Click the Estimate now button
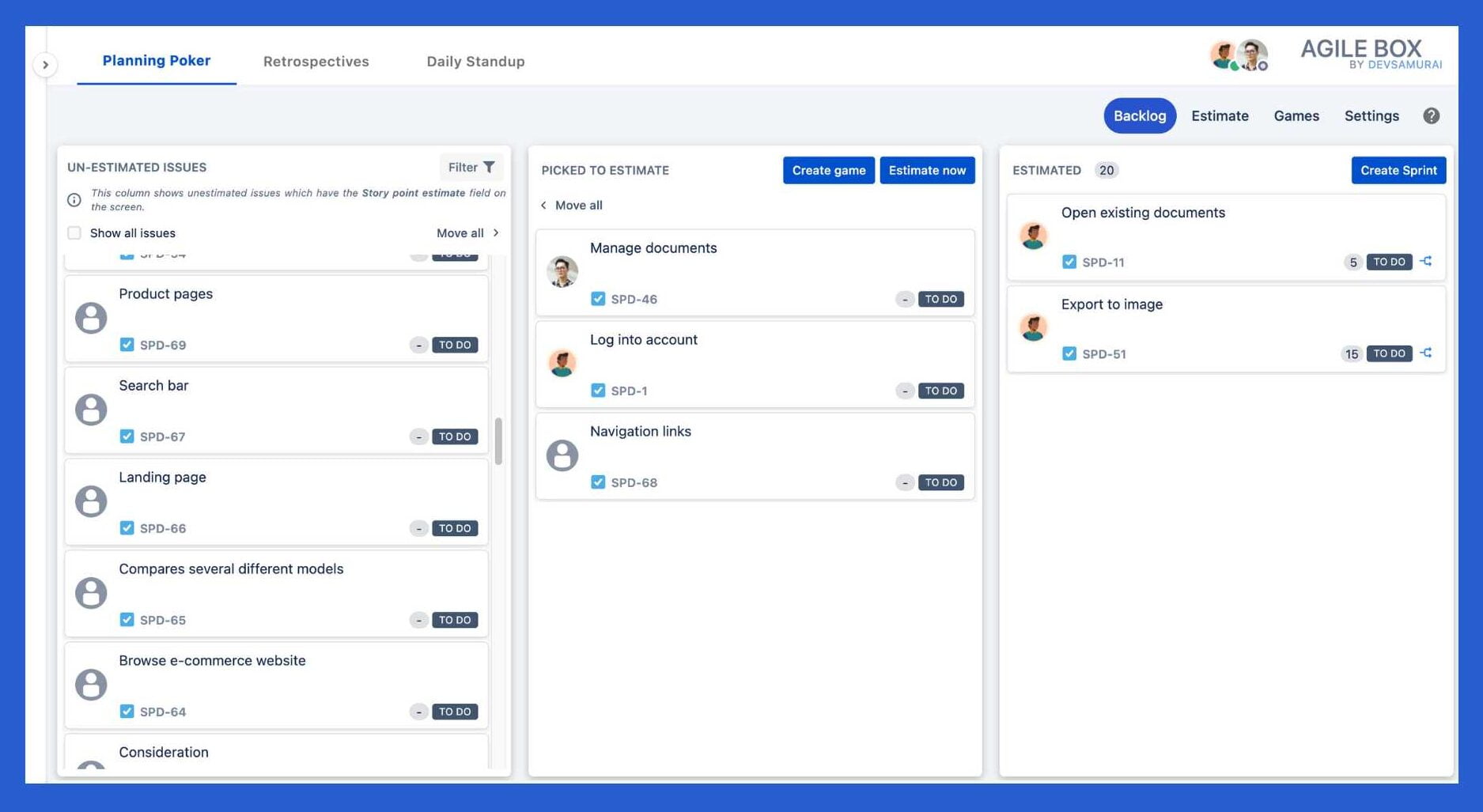This screenshot has height=812, width=1483. [927, 170]
